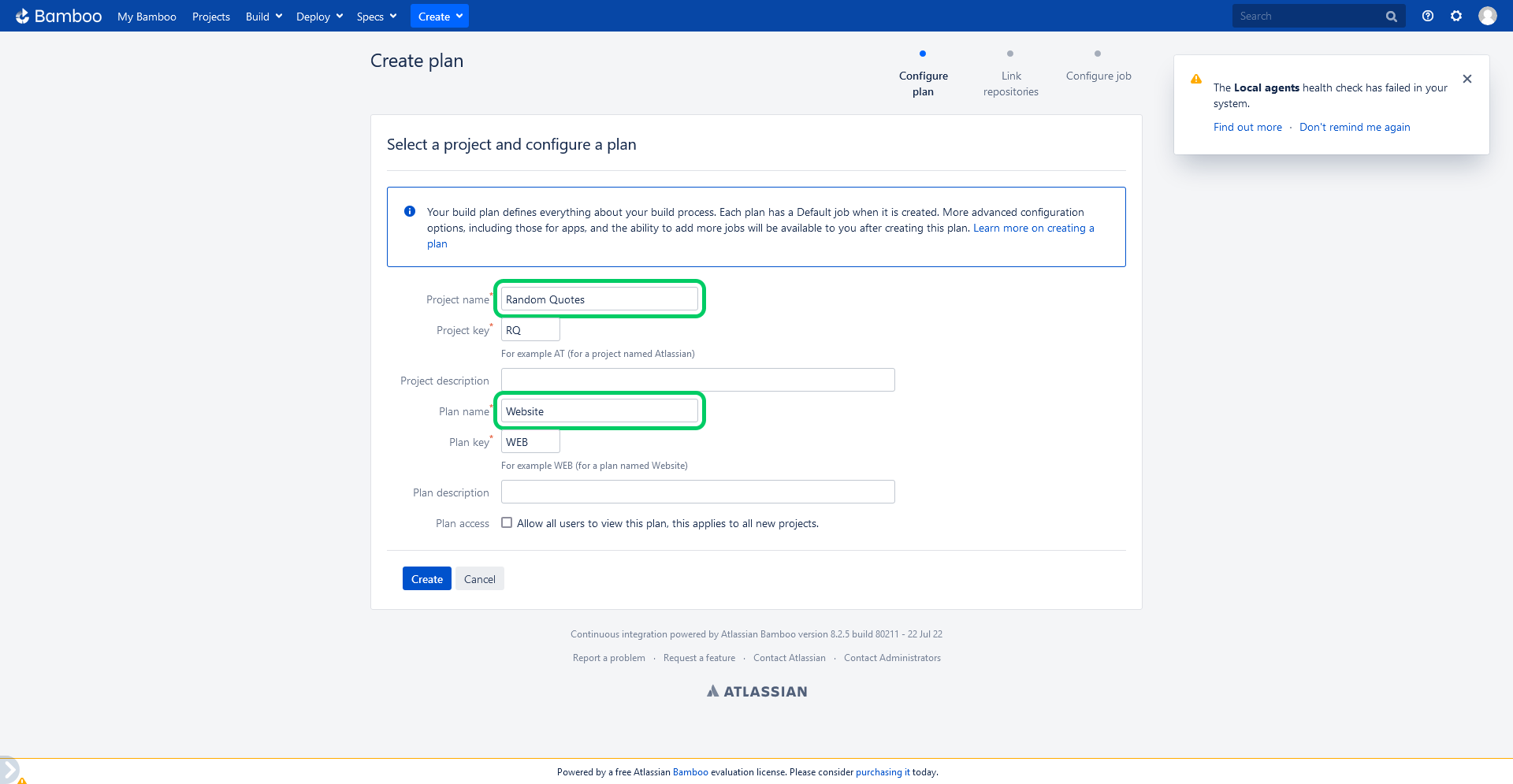The height and width of the screenshot is (784, 1513).
Task: Open the administration gear icon
Action: pyautogui.click(x=1456, y=16)
